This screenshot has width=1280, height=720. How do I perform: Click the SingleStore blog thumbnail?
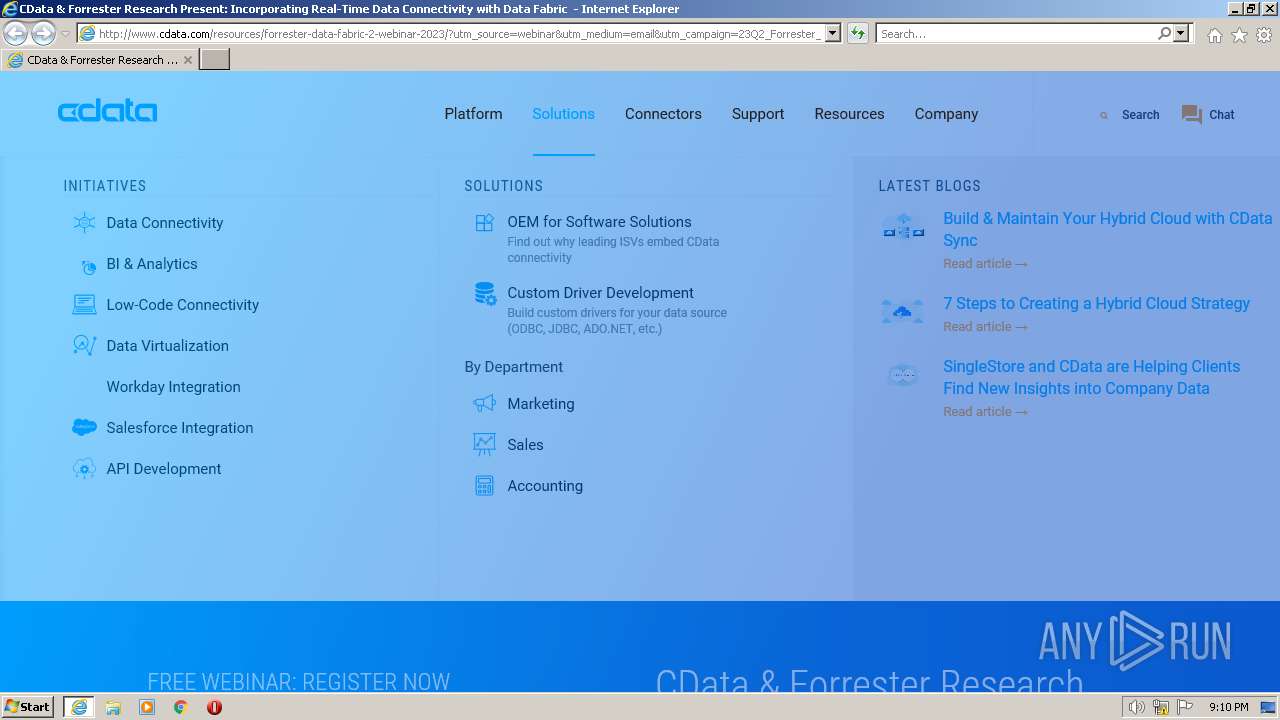[903, 375]
